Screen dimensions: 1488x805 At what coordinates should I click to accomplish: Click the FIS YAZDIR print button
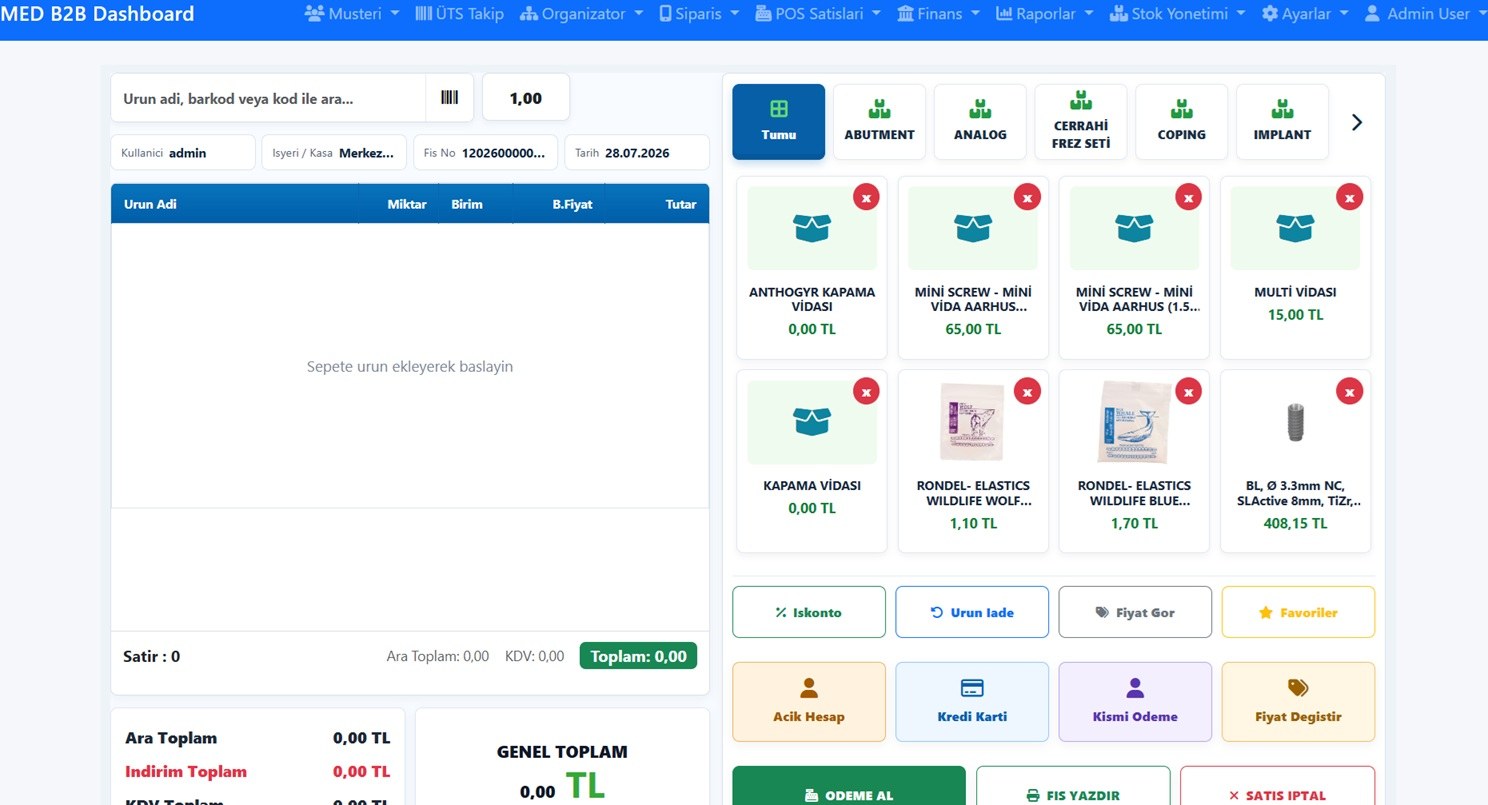(x=1073, y=788)
